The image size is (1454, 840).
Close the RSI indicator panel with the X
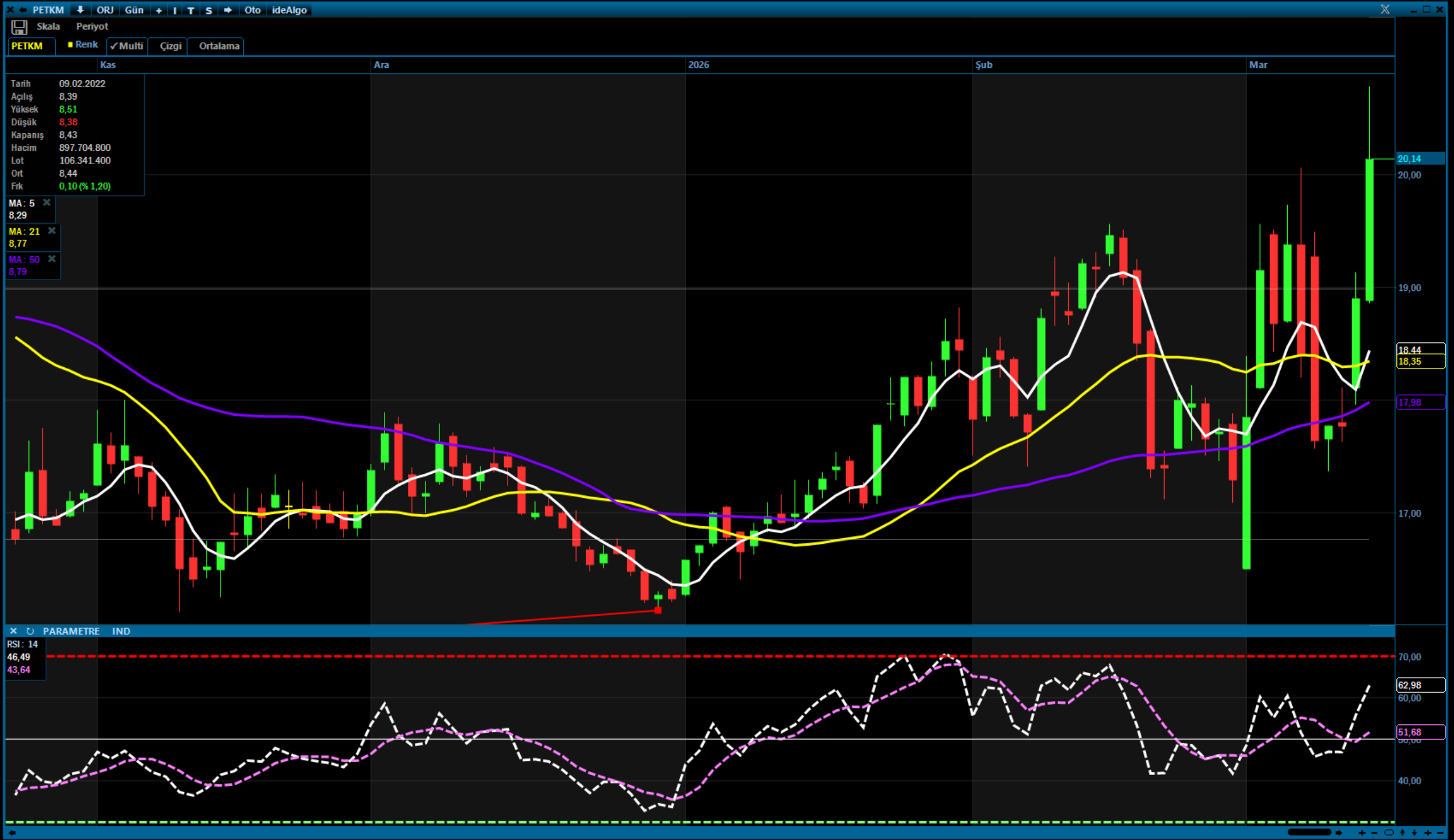13,632
